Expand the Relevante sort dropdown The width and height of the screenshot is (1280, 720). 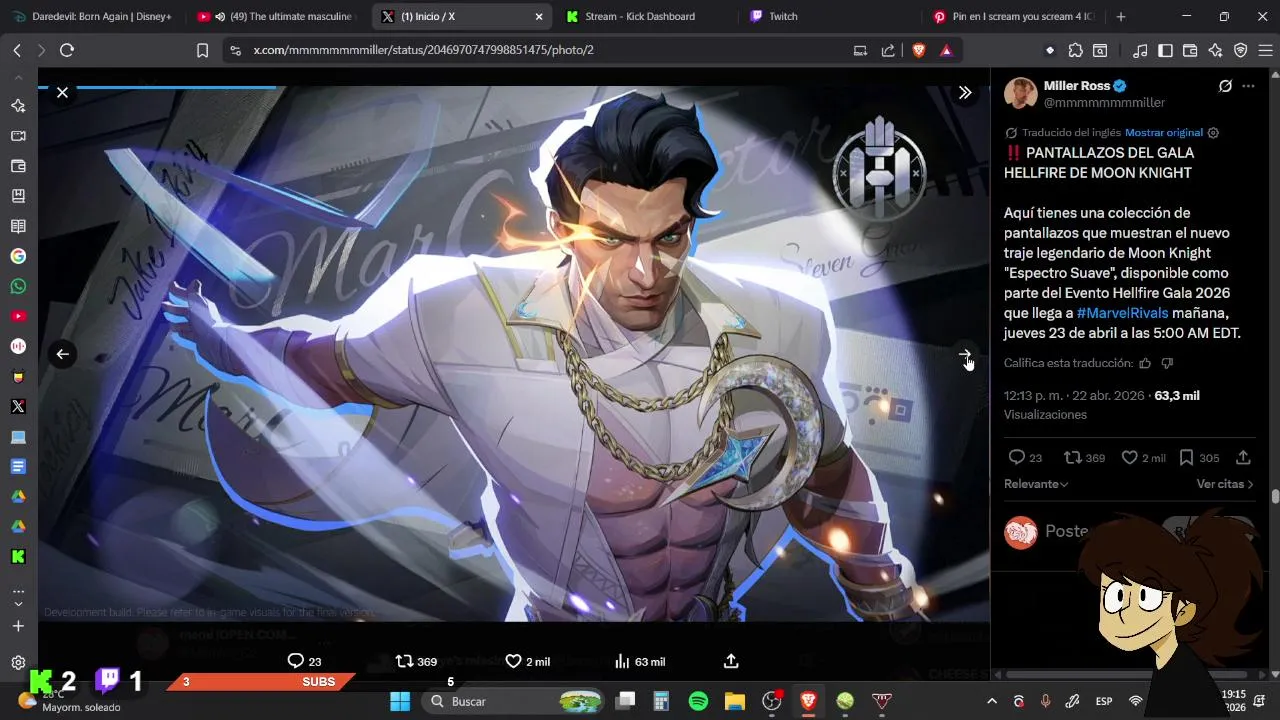tap(1036, 484)
